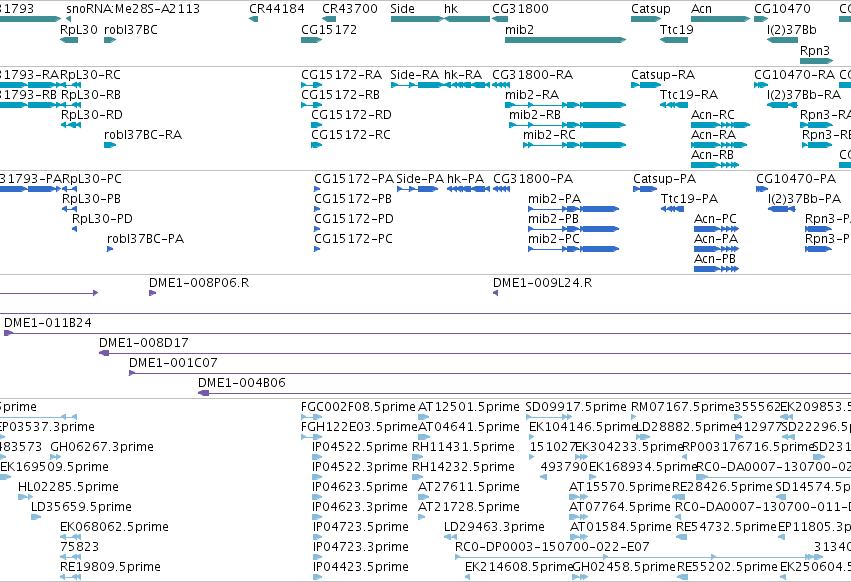Click the EK068062.5prime EST label
Viewport: 851px width, 582px height.
[115, 527]
